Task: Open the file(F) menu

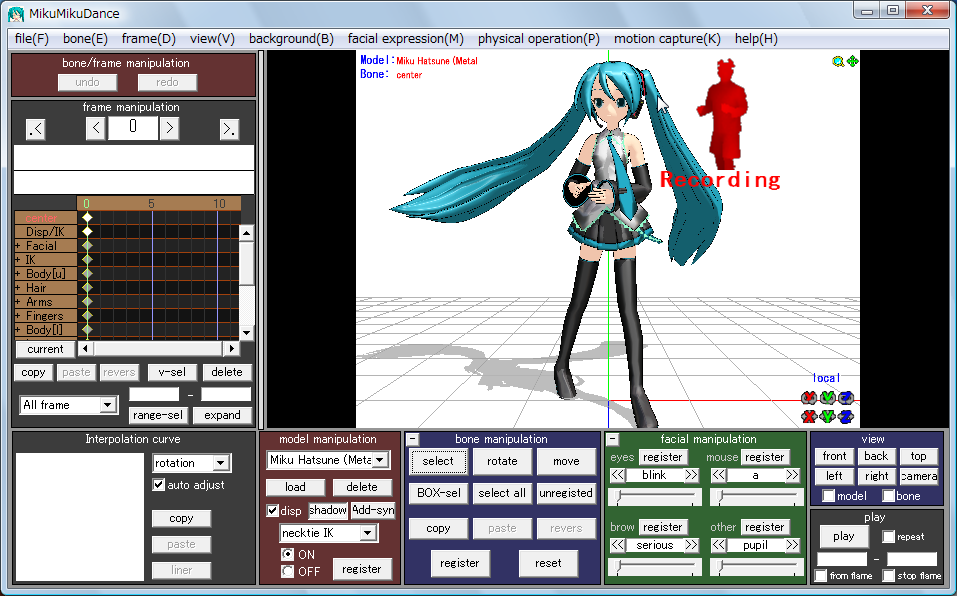Action: 32,39
